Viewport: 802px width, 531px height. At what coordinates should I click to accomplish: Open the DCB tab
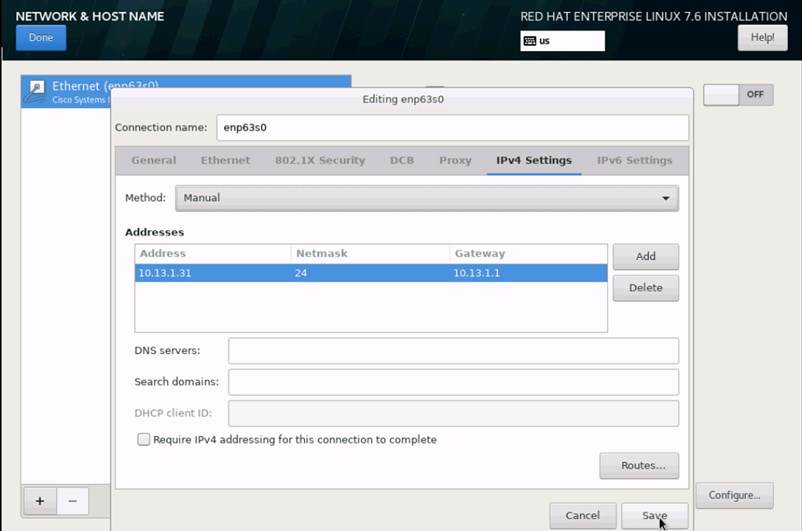402,160
